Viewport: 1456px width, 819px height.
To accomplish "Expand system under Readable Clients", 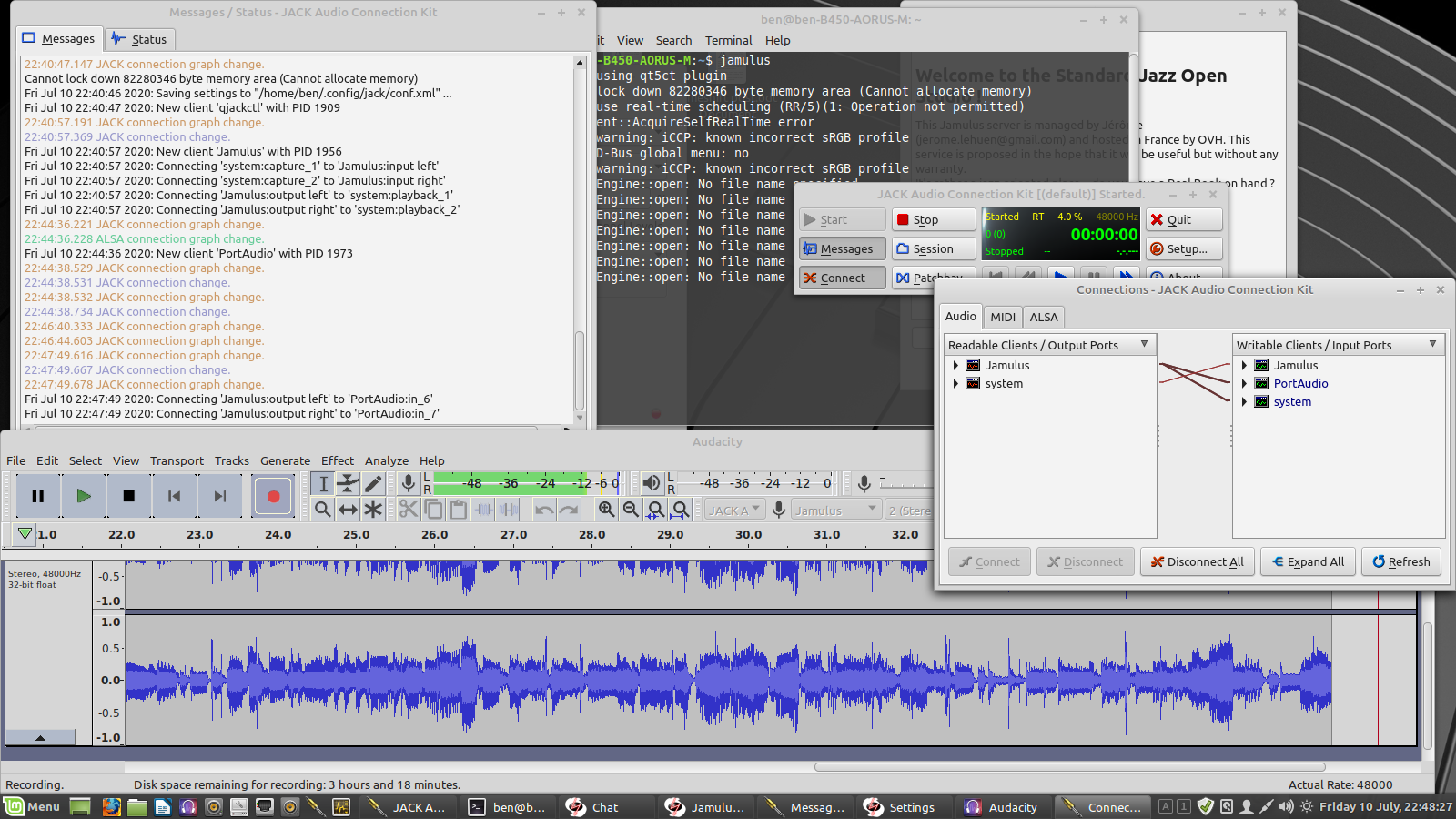I will coord(955,383).
